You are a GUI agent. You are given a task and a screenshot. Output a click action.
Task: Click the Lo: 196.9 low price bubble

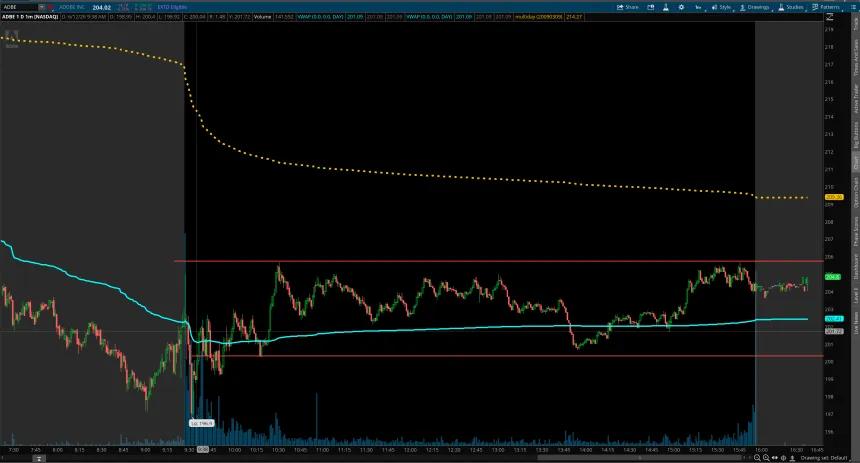pyautogui.click(x=201, y=424)
